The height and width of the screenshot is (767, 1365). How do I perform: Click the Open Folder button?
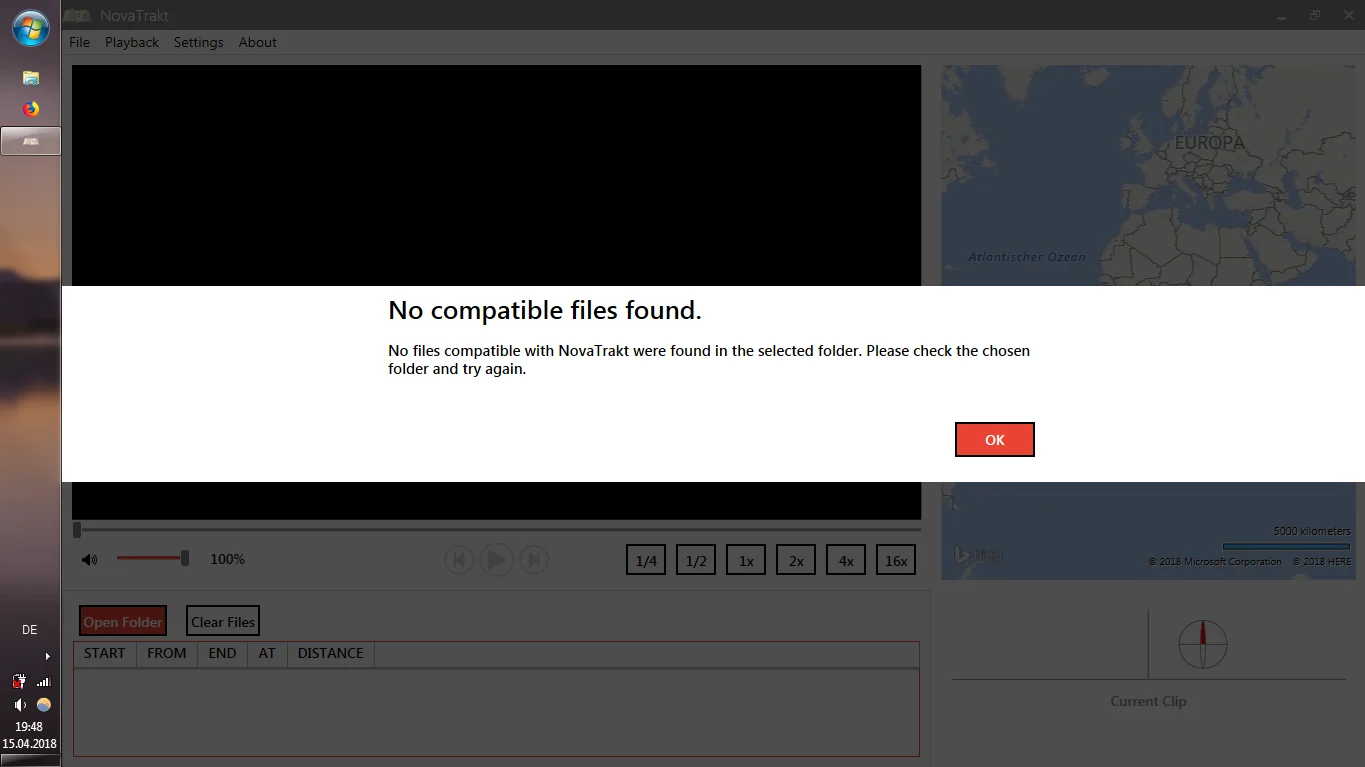click(123, 622)
